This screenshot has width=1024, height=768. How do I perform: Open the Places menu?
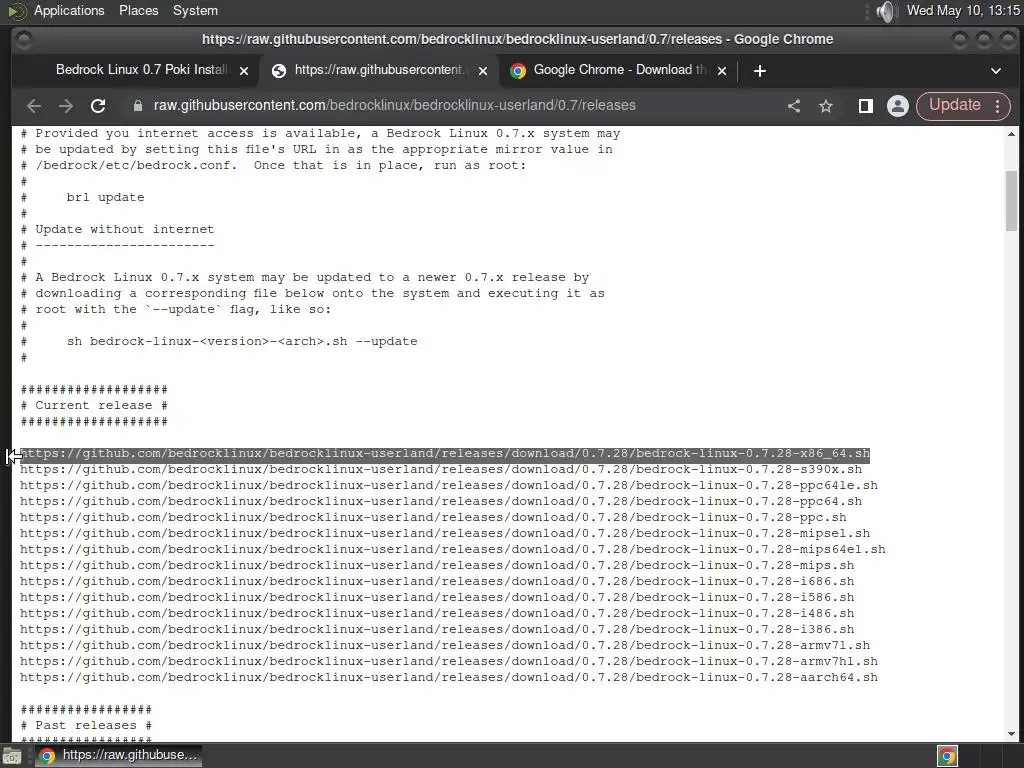coord(138,10)
